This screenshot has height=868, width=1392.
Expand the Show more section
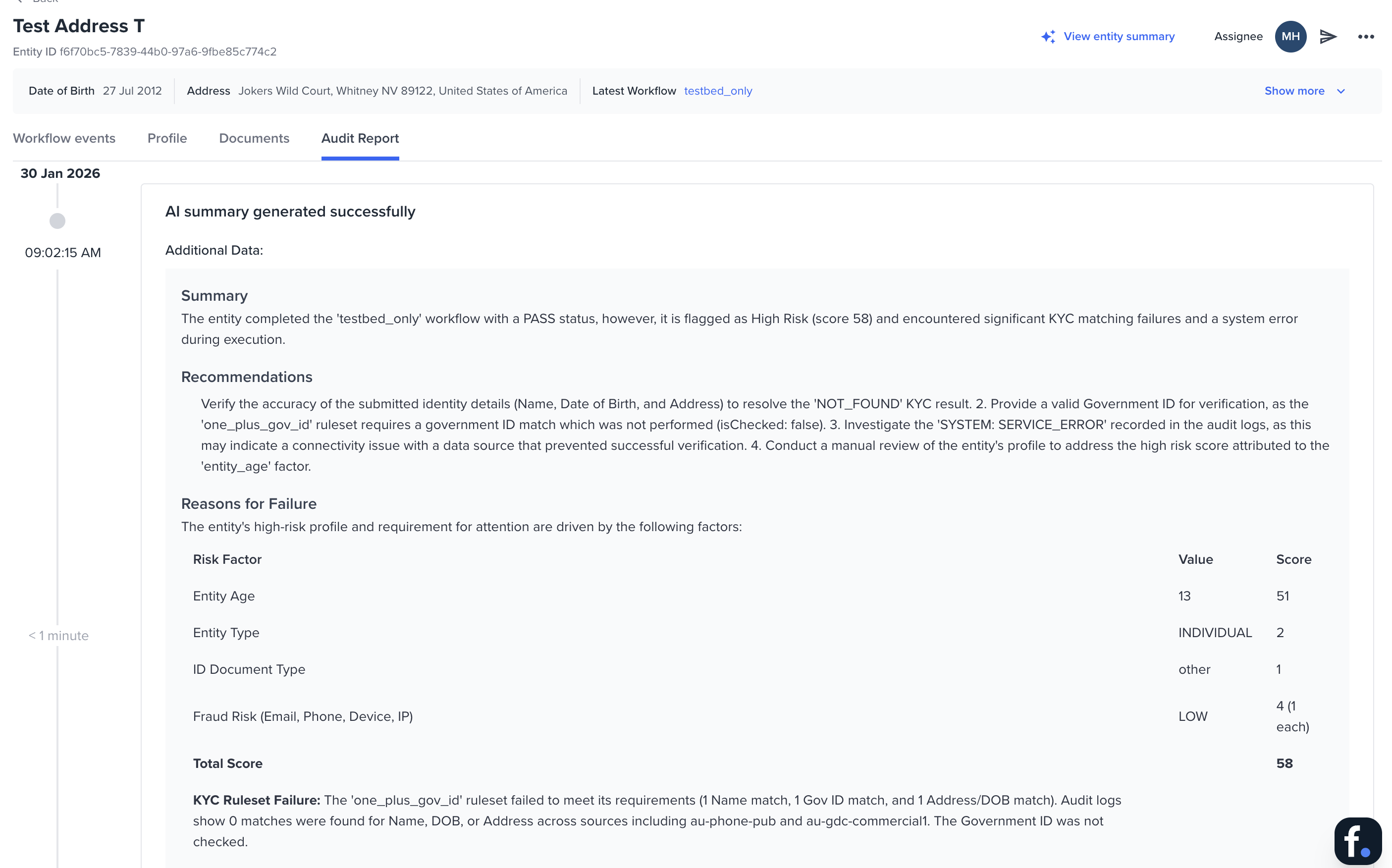(x=1295, y=91)
